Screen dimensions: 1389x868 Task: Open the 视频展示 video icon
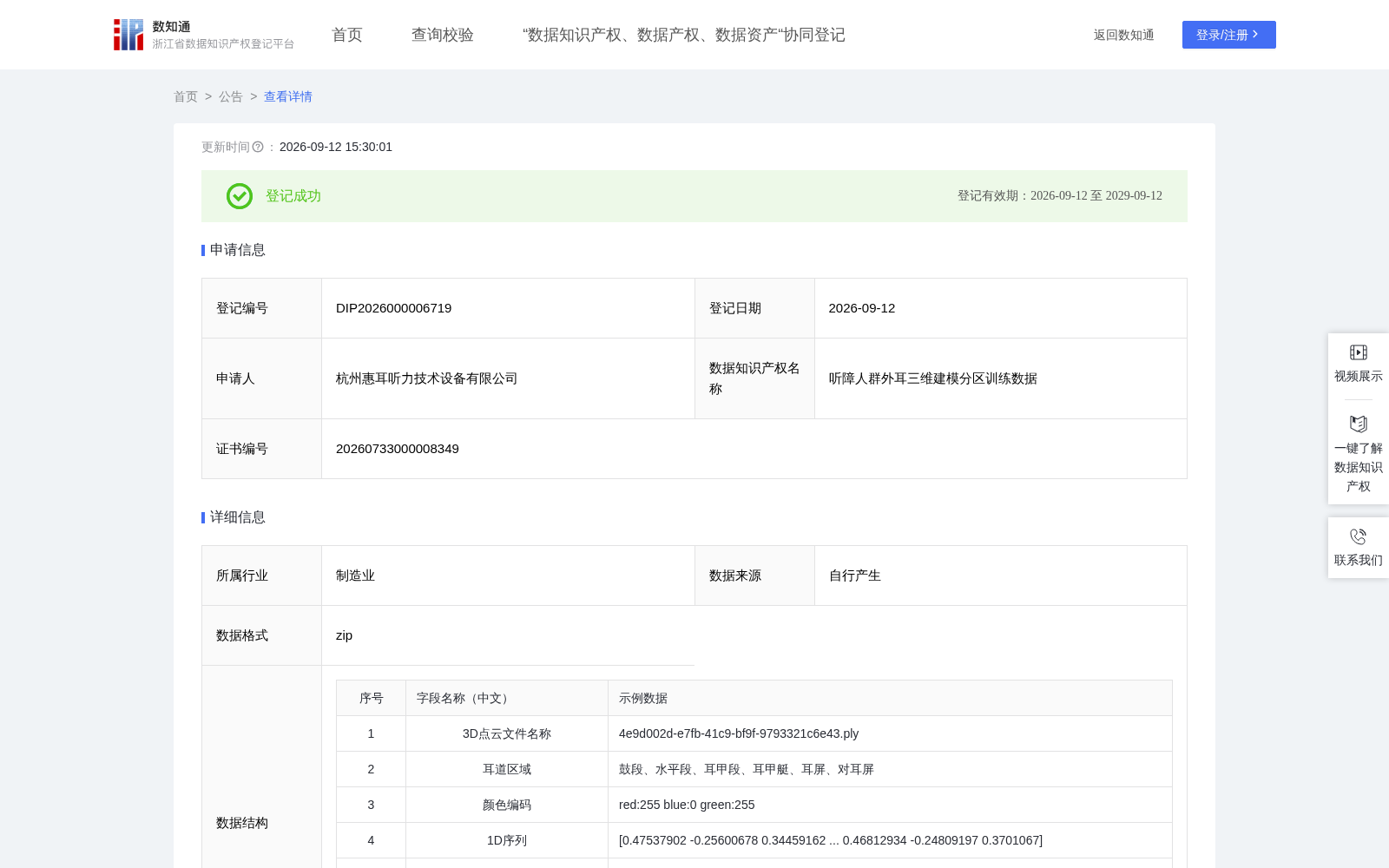tap(1359, 352)
